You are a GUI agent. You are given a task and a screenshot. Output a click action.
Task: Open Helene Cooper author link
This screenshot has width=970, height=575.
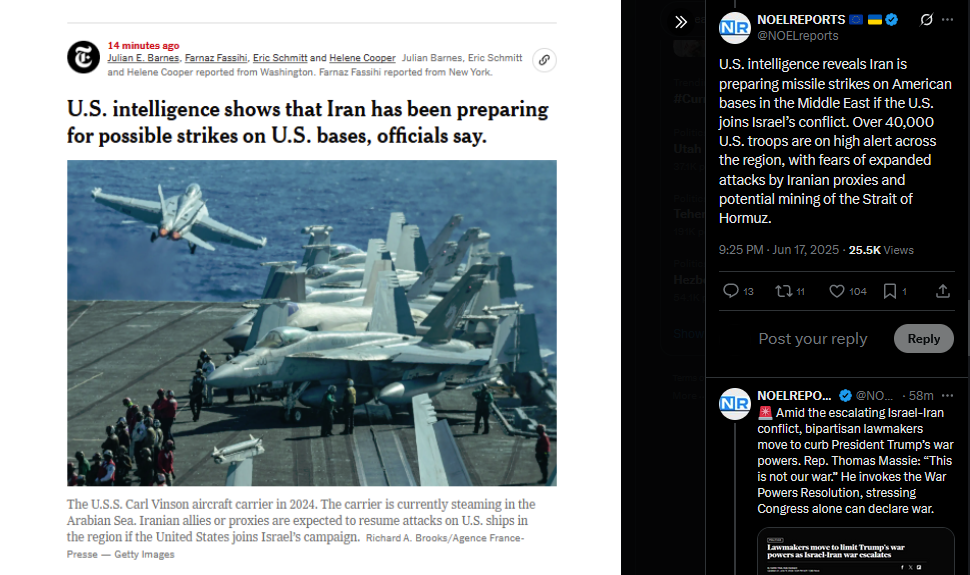pyautogui.click(x=362, y=58)
